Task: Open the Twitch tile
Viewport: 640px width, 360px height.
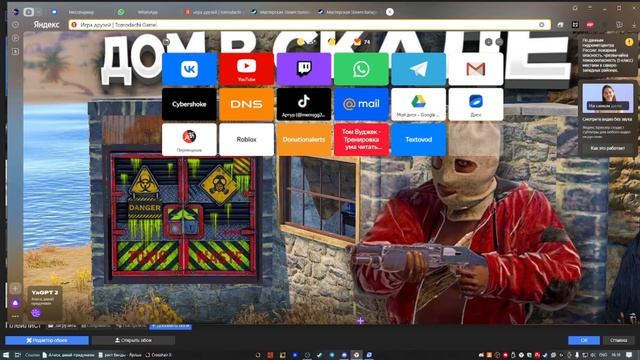Action: click(x=304, y=69)
